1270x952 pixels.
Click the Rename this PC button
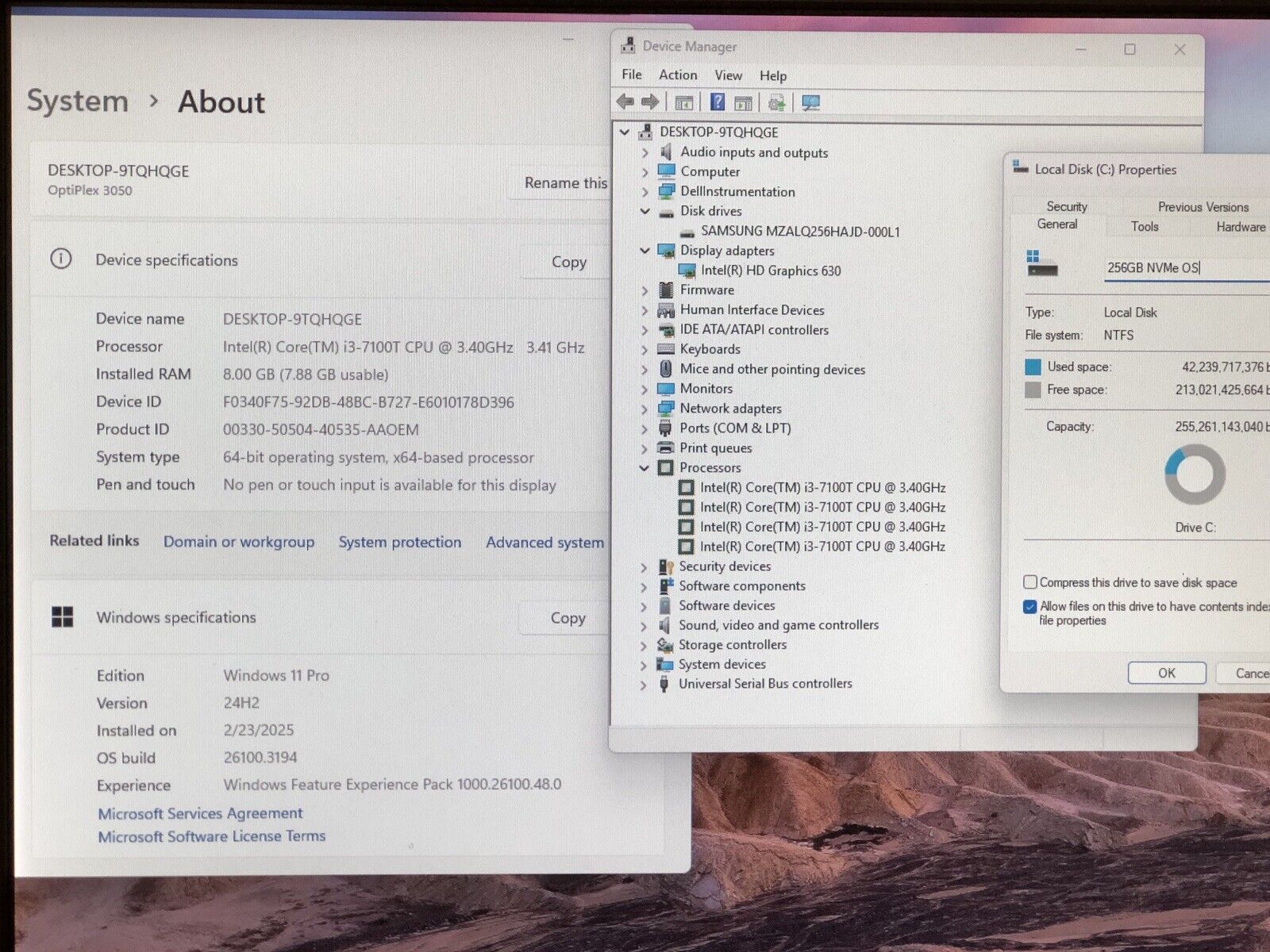point(560,183)
